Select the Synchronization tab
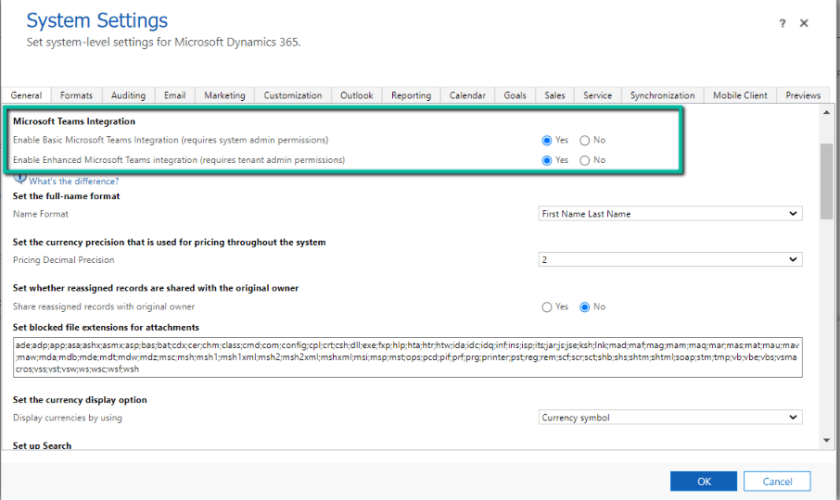Viewport: 840px width, 500px height. click(x=662, y=95)
